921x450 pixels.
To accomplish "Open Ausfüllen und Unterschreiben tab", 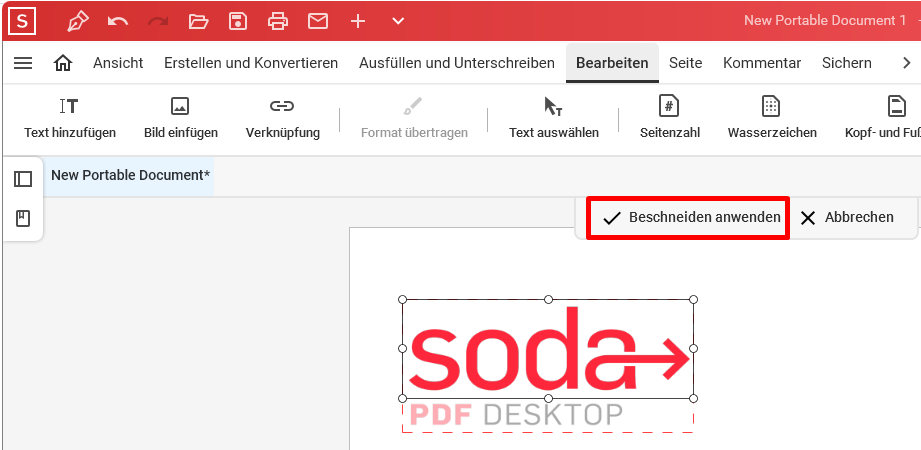I will pos(457,63).
